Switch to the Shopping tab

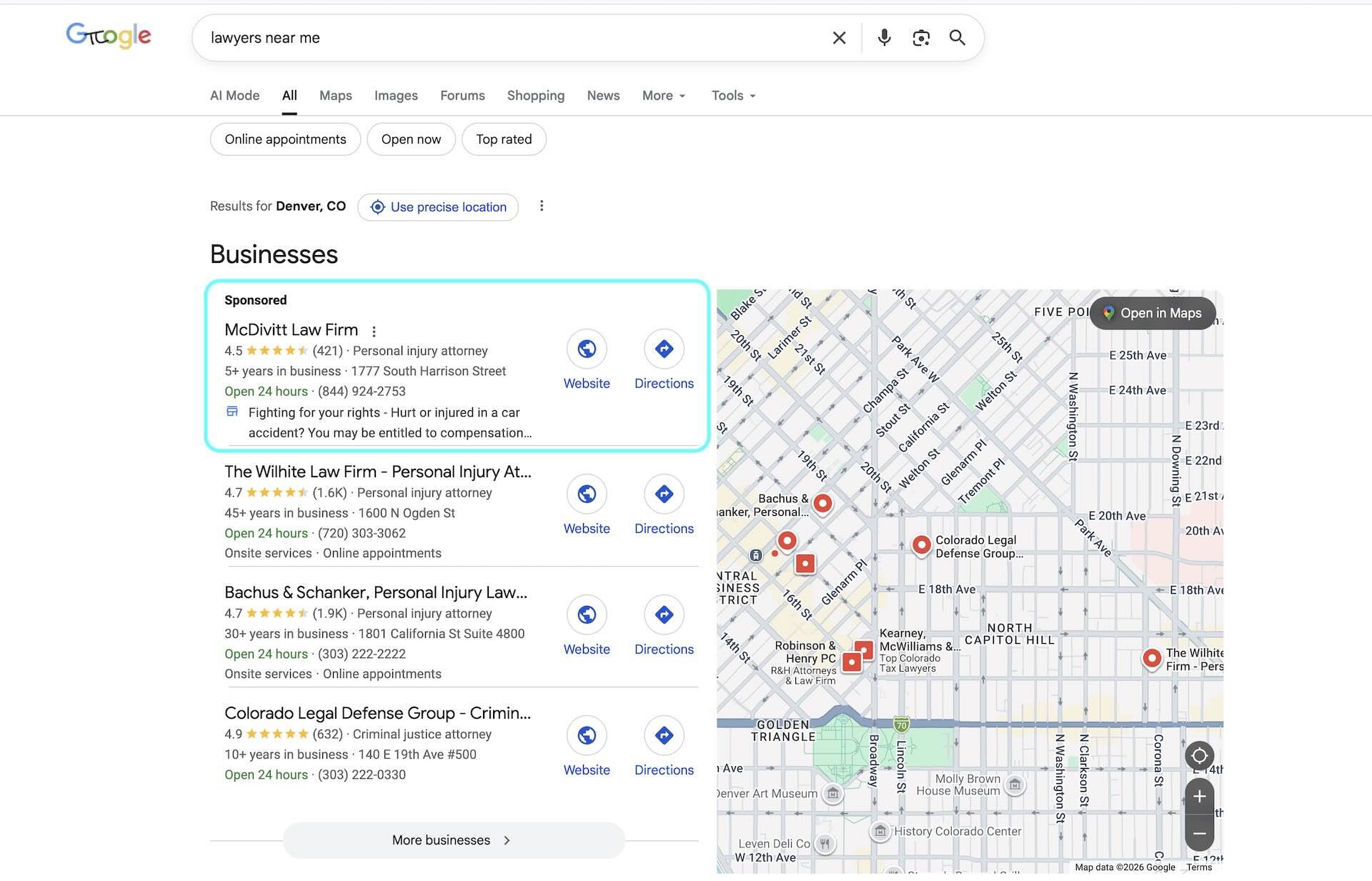[x=535, y=95]
